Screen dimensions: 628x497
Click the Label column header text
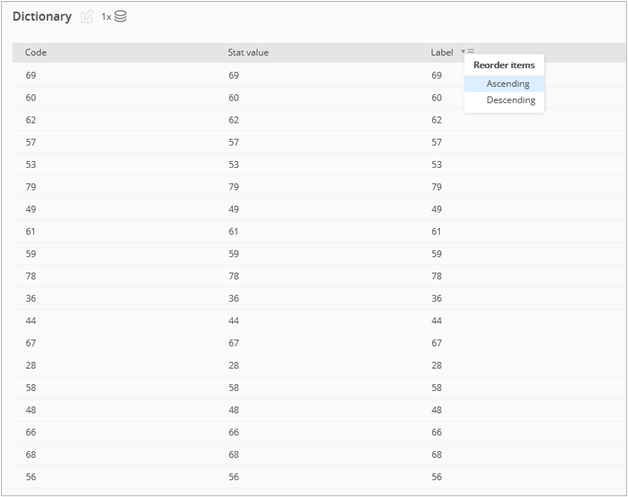click(x=442, y=52)
